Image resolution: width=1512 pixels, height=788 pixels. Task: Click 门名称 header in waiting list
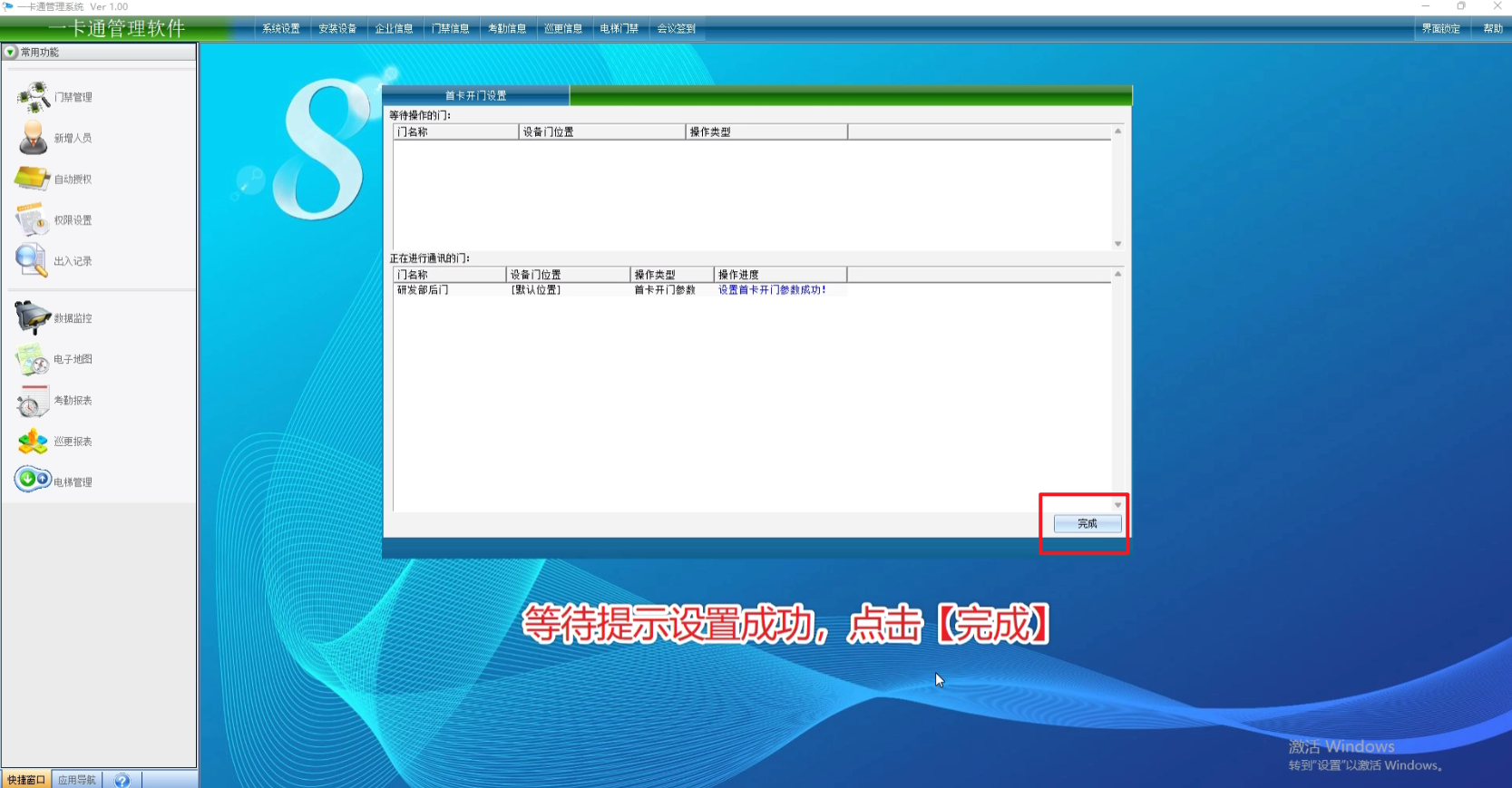click(x=456, y=131)
